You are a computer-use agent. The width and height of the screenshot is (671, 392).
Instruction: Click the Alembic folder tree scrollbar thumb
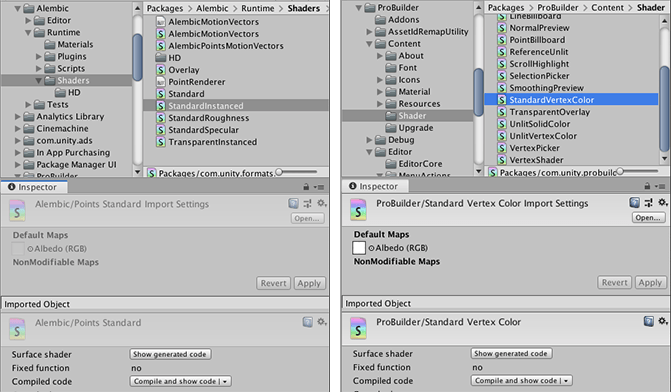point(137,57)
